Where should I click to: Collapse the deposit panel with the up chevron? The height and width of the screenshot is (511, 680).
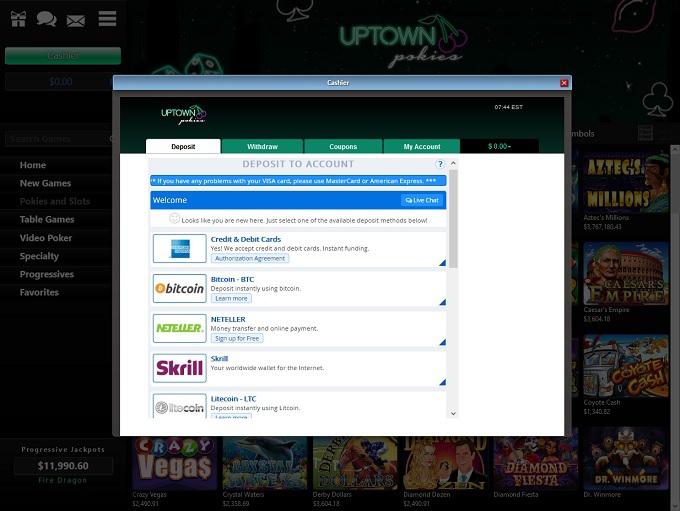tap(453, 164)
